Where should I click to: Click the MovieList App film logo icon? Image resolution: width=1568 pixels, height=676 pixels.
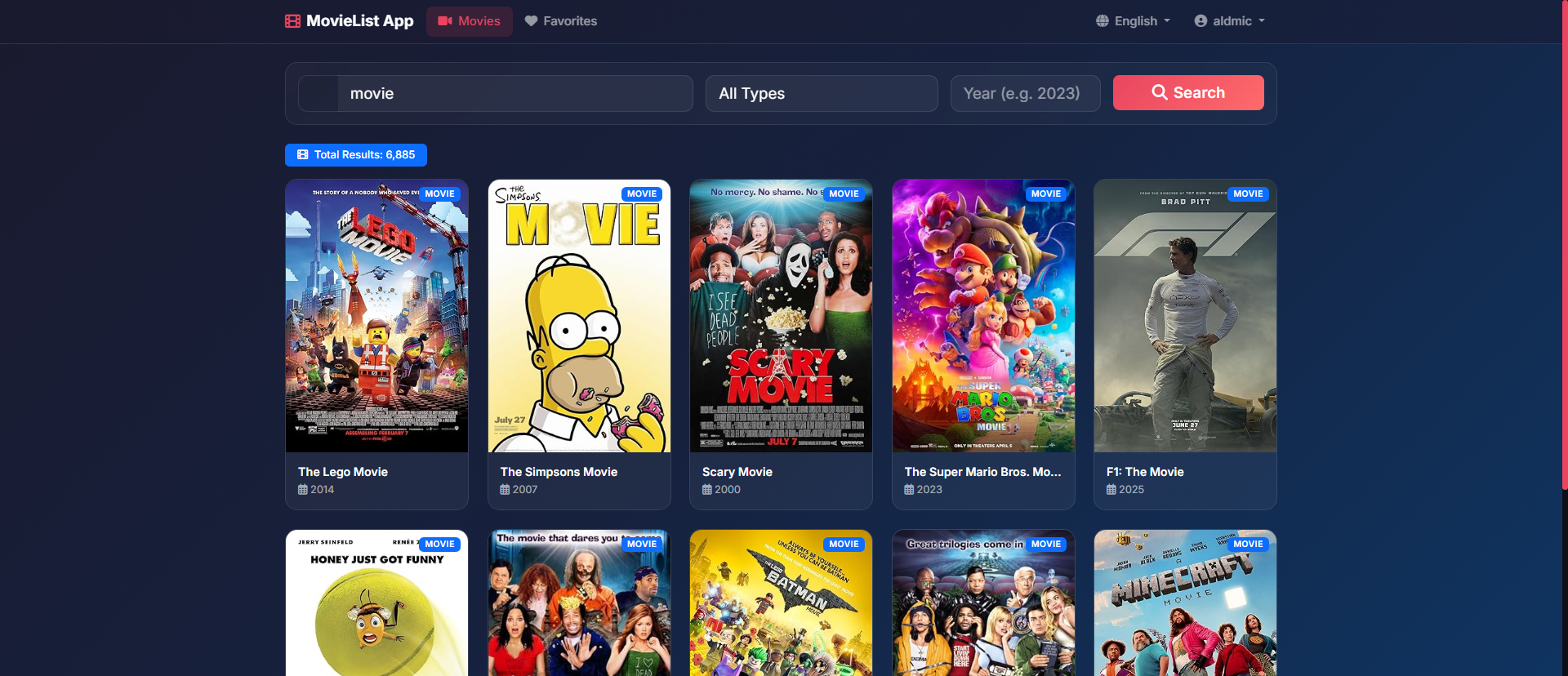tap(292, 21)
